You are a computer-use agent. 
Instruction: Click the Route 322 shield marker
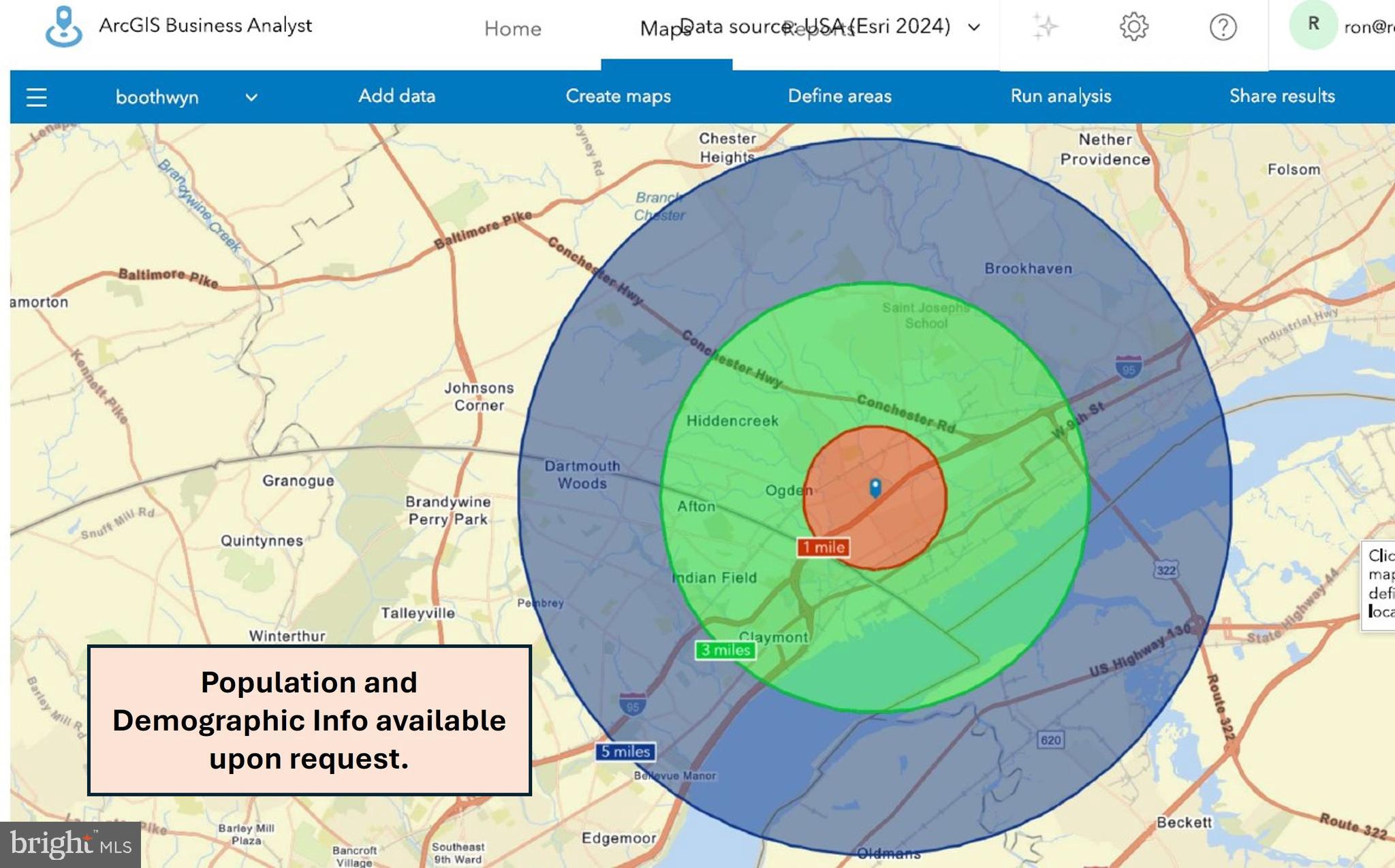1165,570
